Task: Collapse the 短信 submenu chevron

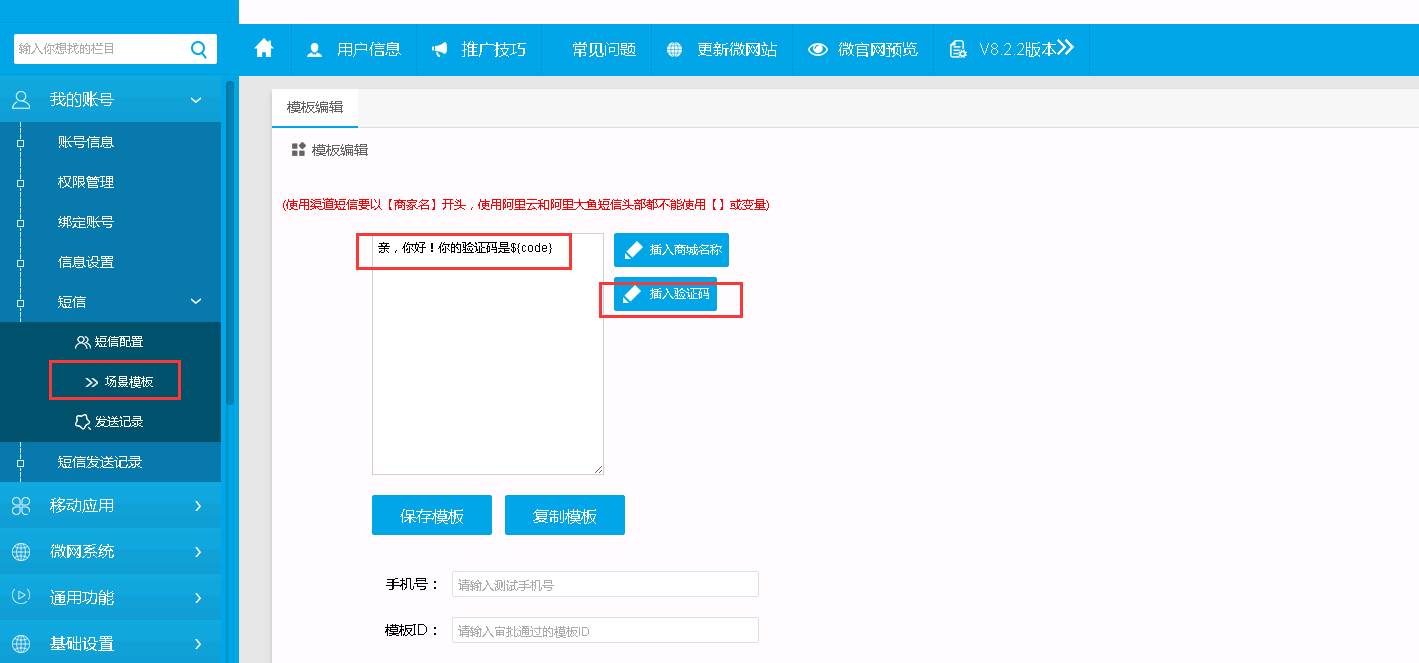Action: [x=196, y=301]
